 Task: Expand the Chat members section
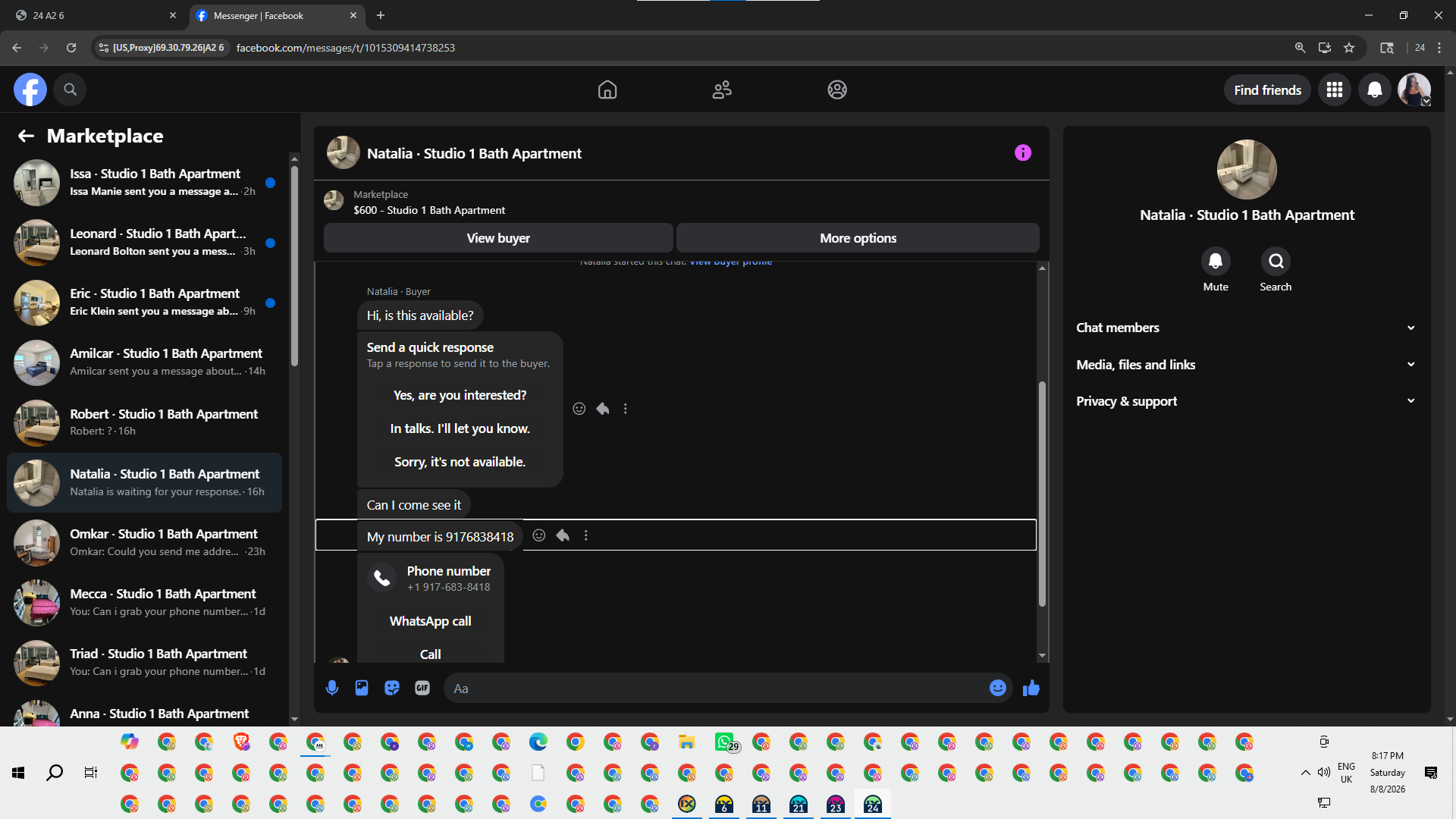click(1247, 328)
